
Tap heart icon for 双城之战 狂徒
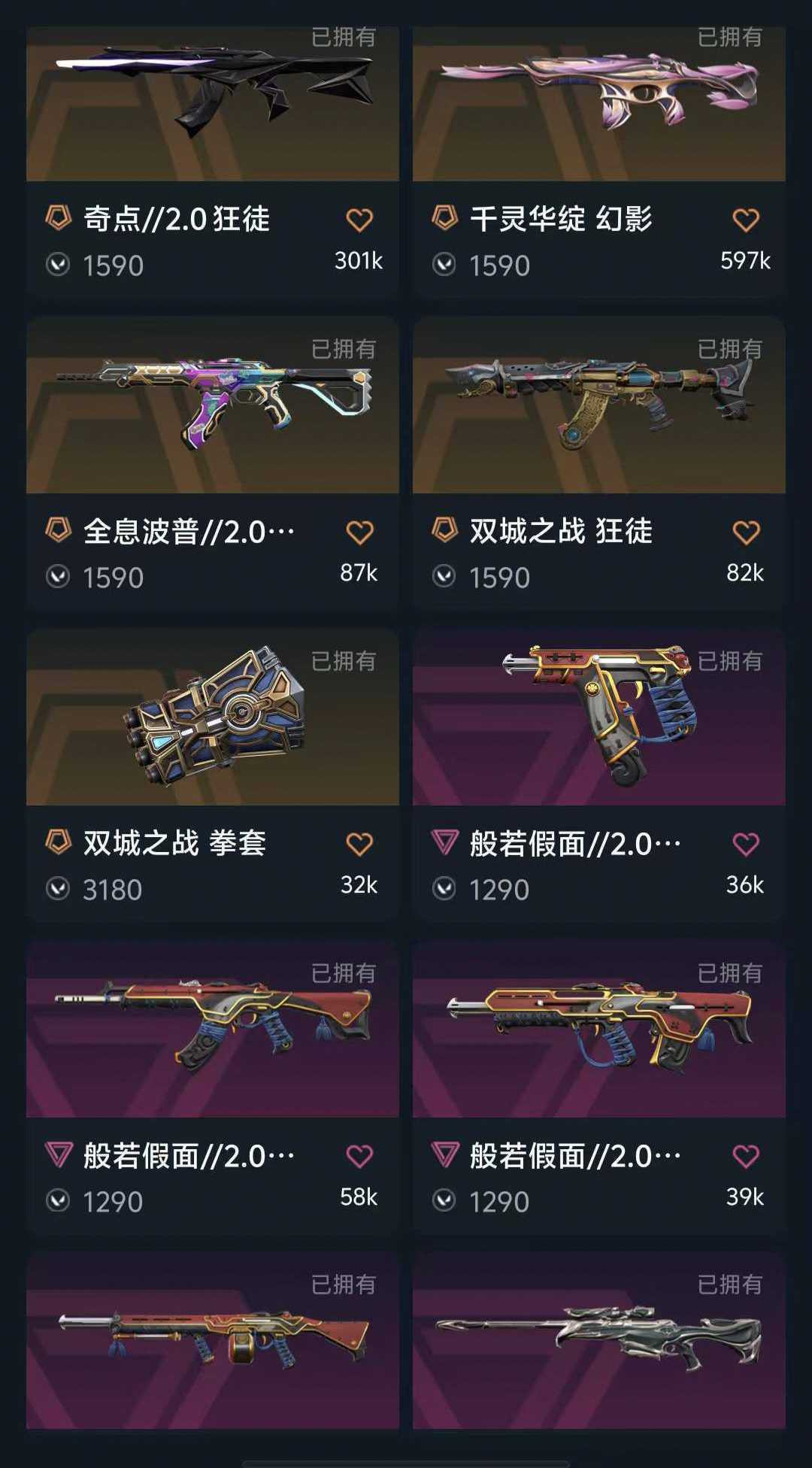click(x=746, y=532)
